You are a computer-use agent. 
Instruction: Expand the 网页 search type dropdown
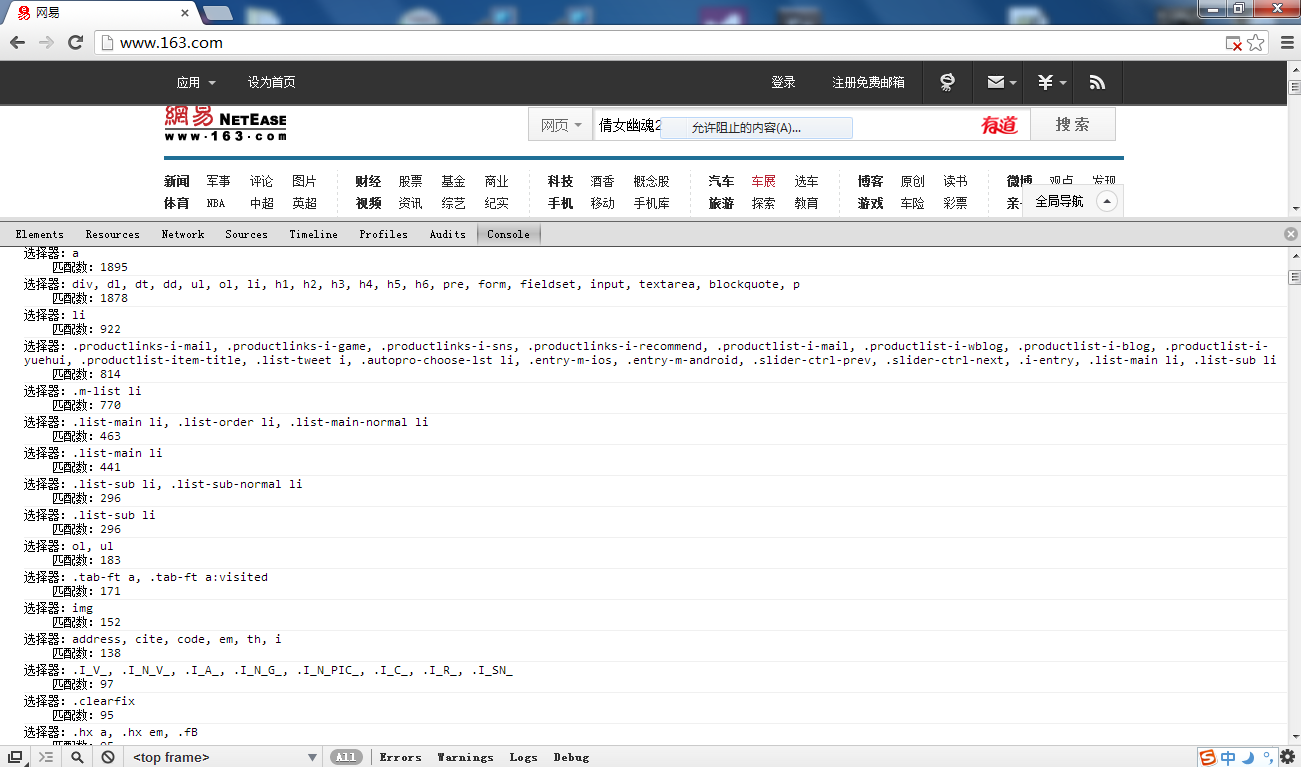[x=560, y=125]
